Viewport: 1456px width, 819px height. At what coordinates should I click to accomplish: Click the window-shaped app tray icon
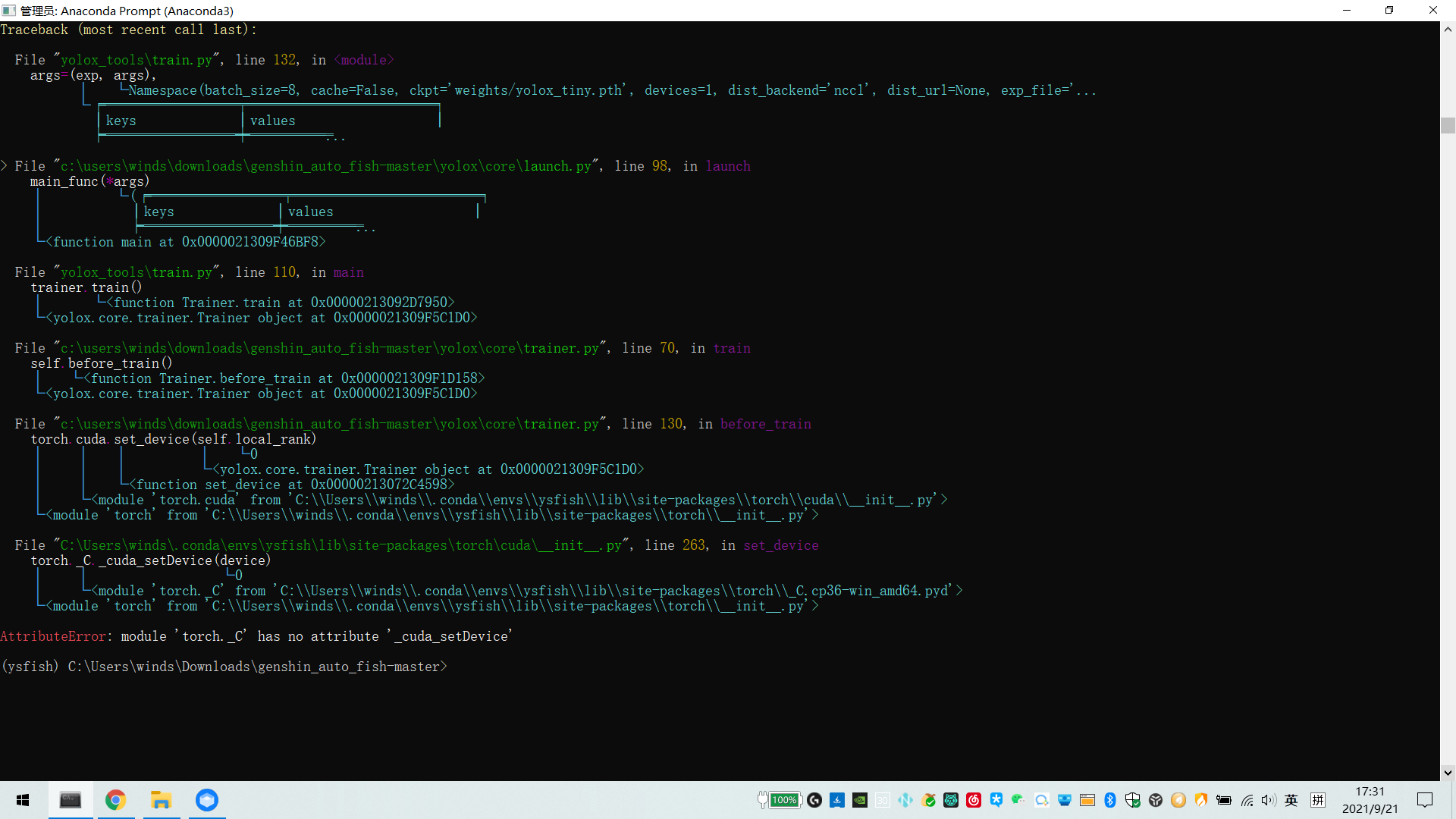(1087, 800)
